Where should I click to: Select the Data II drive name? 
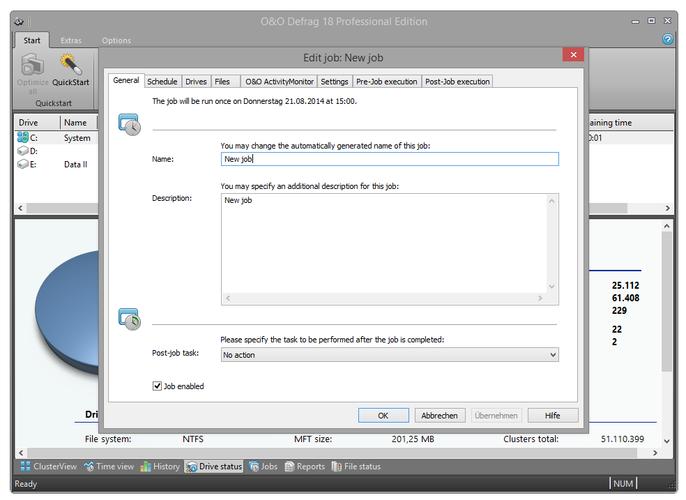coord(76,164)
